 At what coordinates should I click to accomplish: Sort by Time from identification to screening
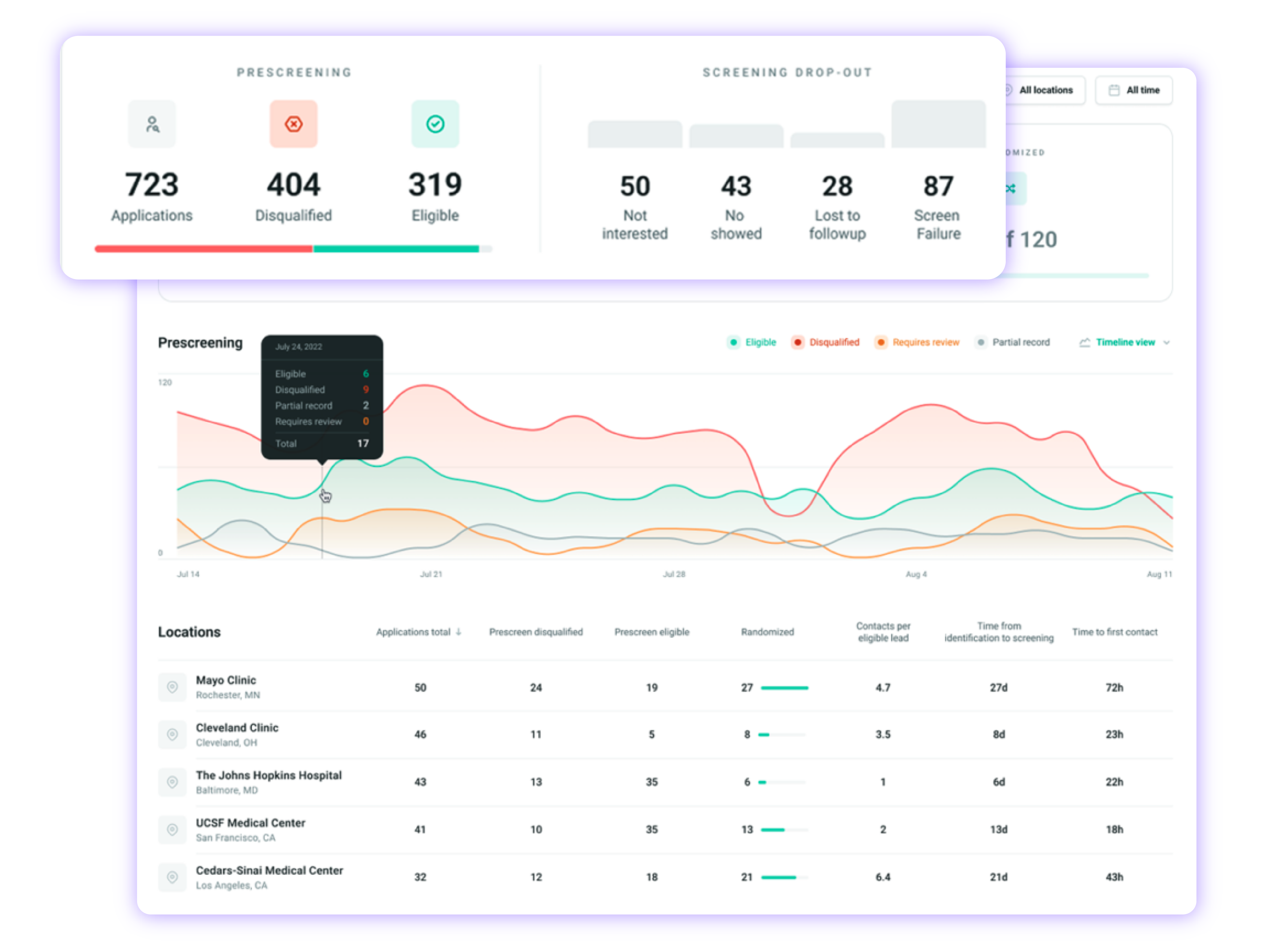coord(999,632)
